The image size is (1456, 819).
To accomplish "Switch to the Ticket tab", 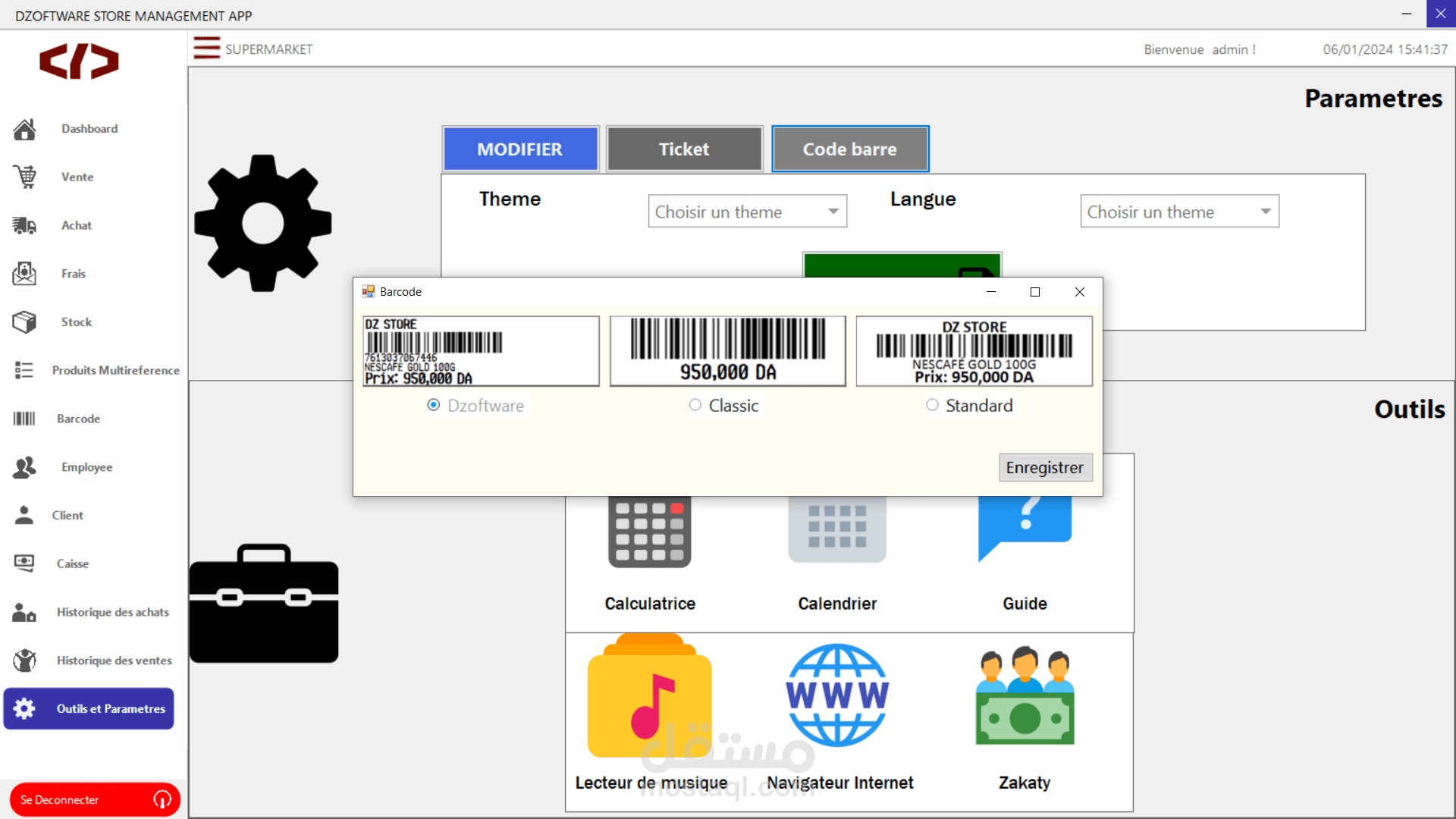I will [684, 149].
